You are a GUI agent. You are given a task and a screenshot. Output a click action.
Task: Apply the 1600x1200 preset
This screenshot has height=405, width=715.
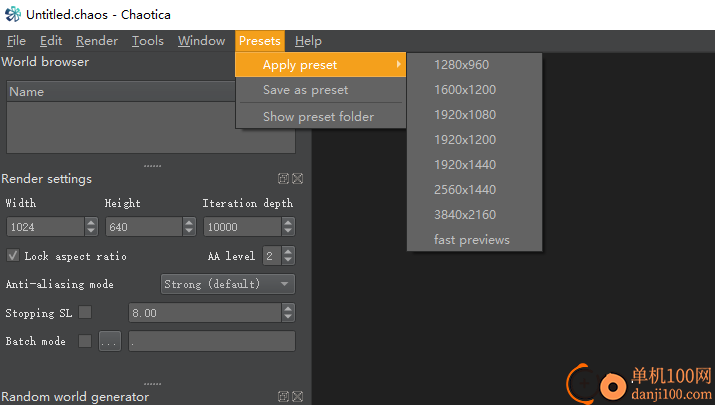[x=474, y=90]
